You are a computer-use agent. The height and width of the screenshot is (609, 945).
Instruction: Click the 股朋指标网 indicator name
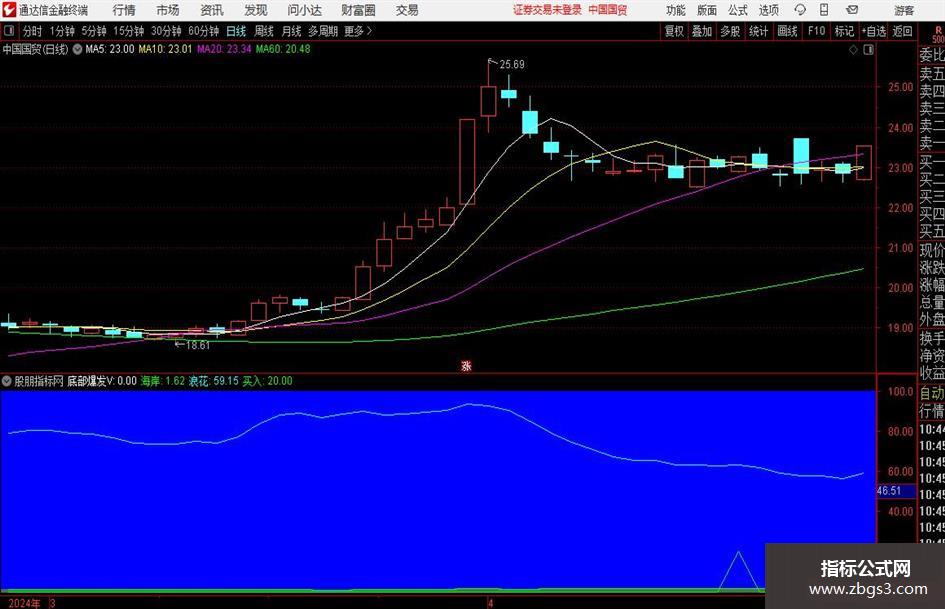pyautogui.click(x=39, y=381)
